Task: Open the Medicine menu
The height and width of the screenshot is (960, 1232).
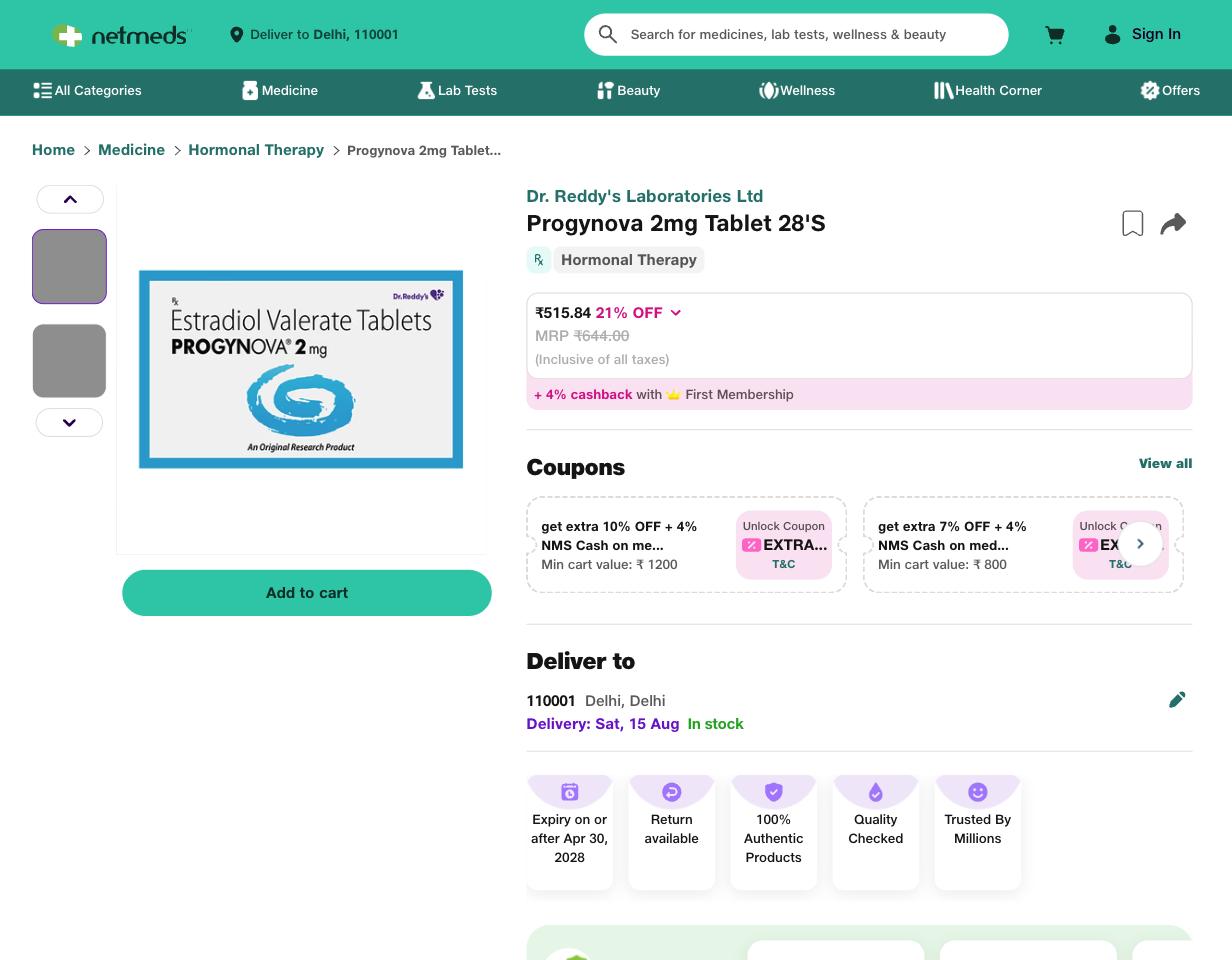Action: (280, 91)
